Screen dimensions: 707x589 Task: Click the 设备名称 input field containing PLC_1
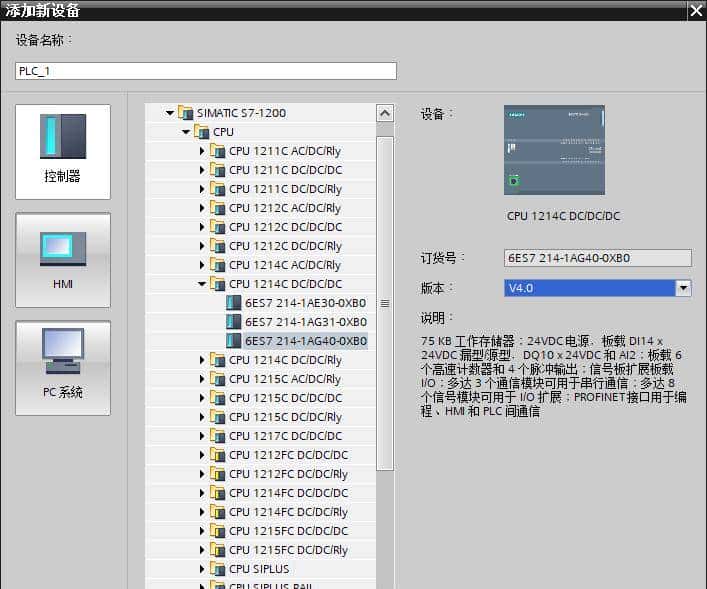coord(206,71)
